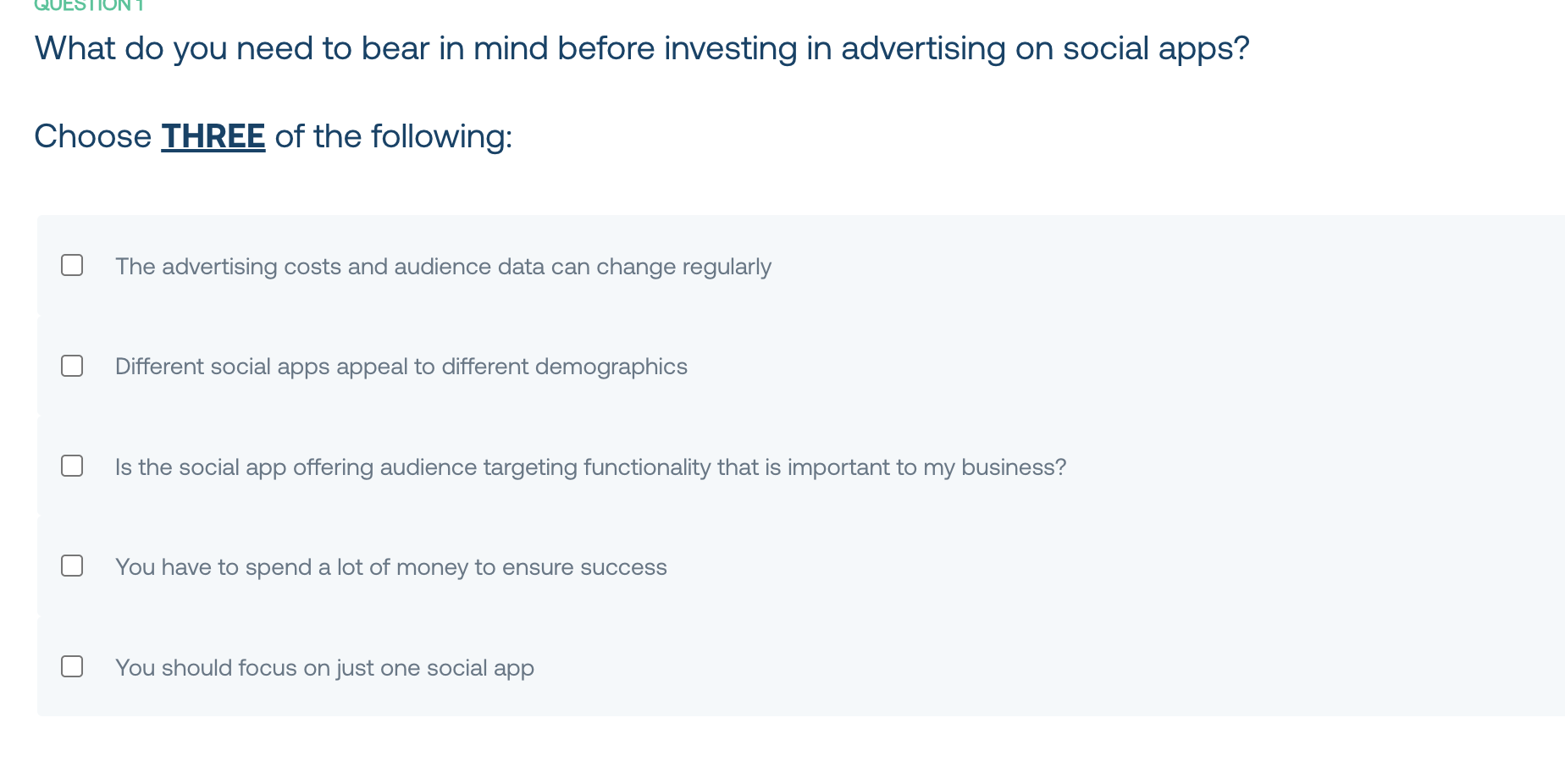The width and height of the screenshot is (1565, 784).
Task: Choose 'You should focus on just one' answer text
Action: [324, 668]
